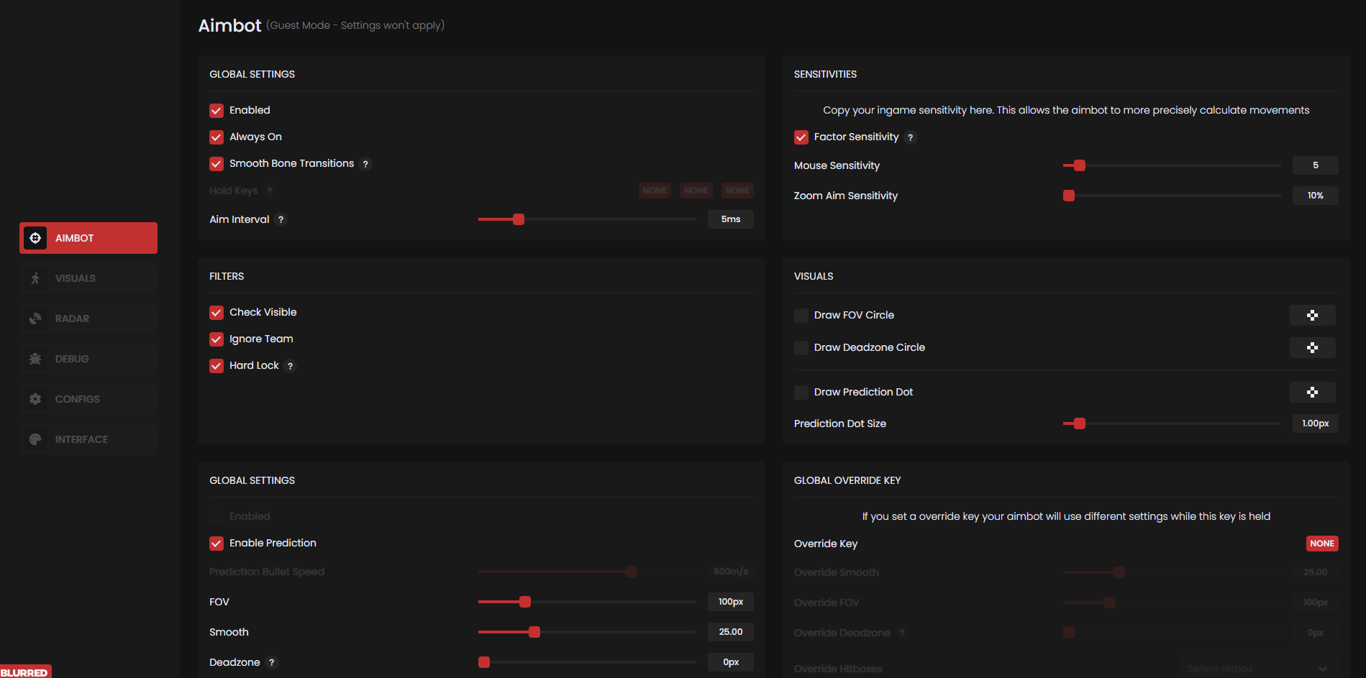Image resolution: width=1366 pixels, height=678 pixels.
Task: Click the first Hold Keys NONE button
Action: [655, 190]
